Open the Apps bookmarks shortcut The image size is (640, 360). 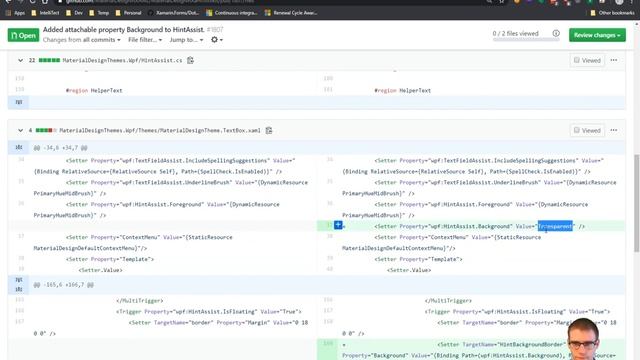[x=15, y=13]
